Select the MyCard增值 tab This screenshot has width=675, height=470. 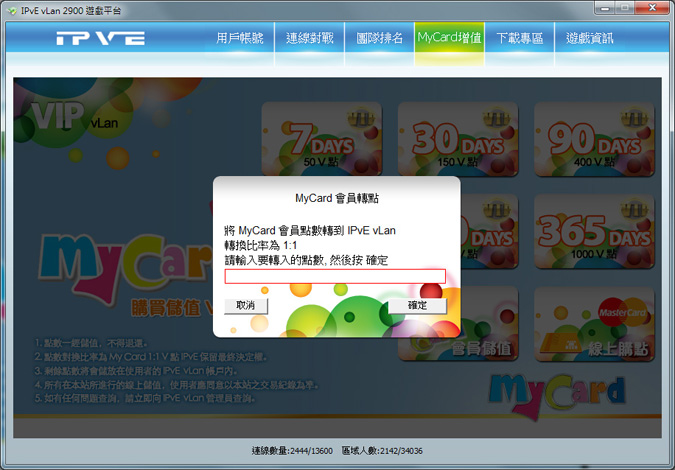(x=449, y=38)
